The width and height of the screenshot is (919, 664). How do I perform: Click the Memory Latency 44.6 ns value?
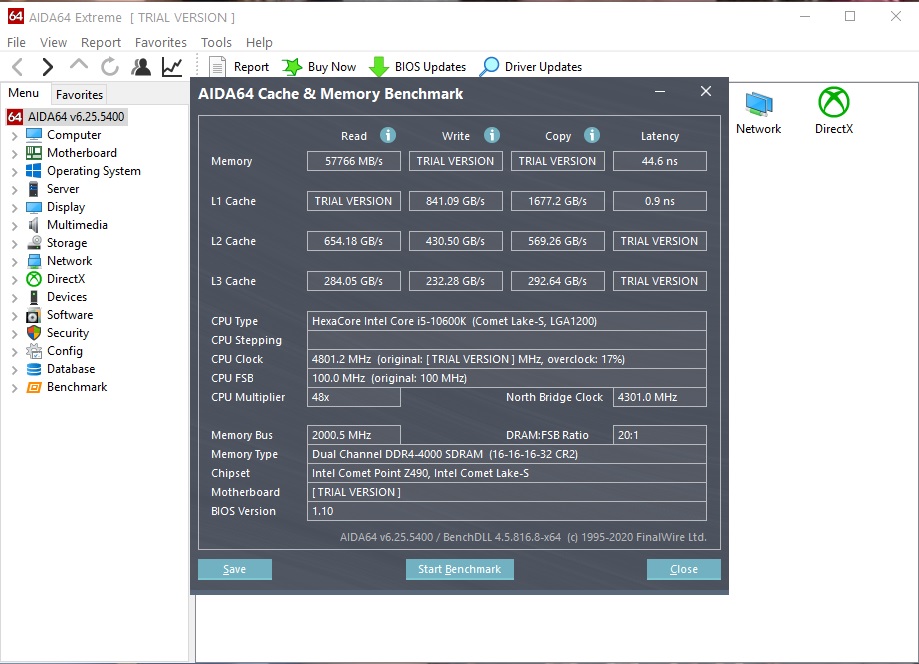click(x=659, y=161)
